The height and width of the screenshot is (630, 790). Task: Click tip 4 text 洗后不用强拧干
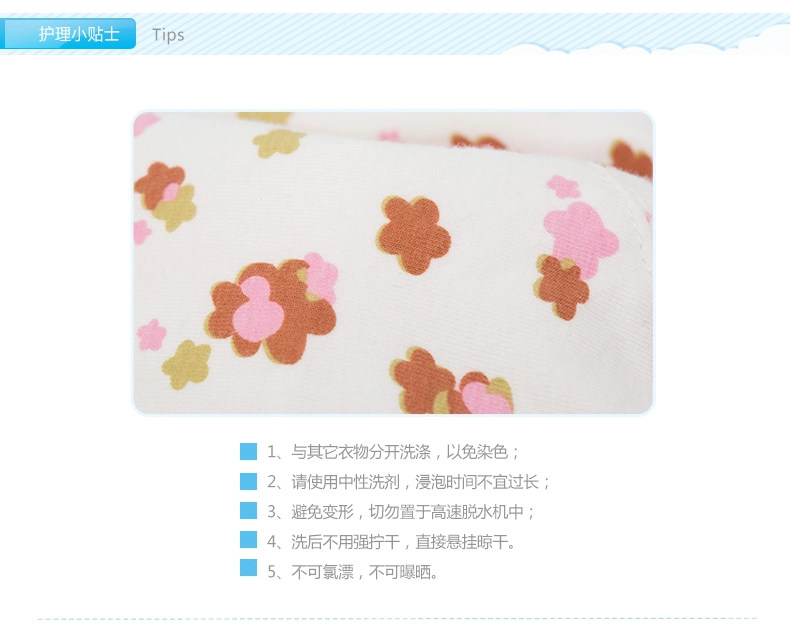coord(345,542)
